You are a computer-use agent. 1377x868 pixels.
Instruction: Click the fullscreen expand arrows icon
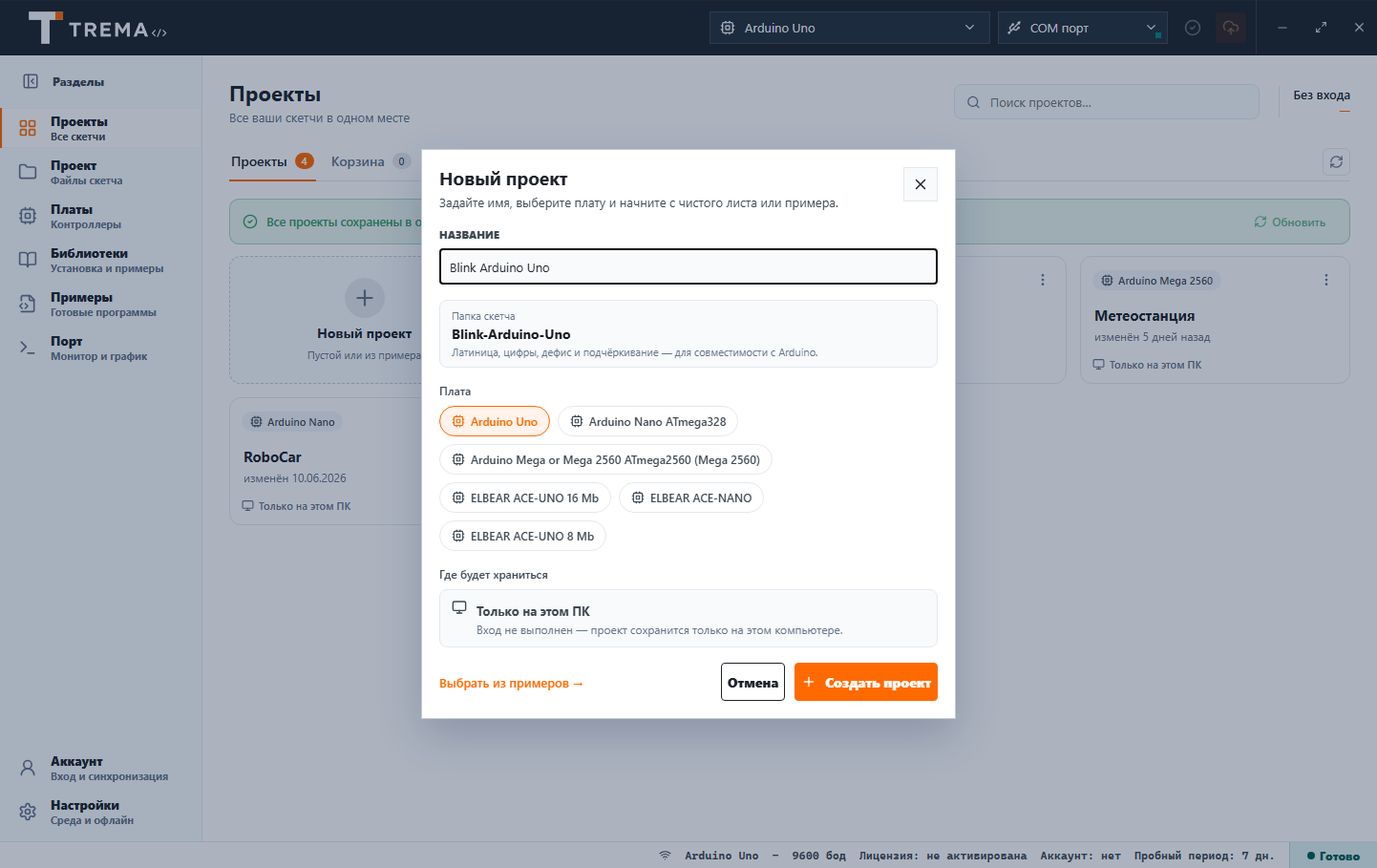pyautogui.click(x=1321, y=28)
